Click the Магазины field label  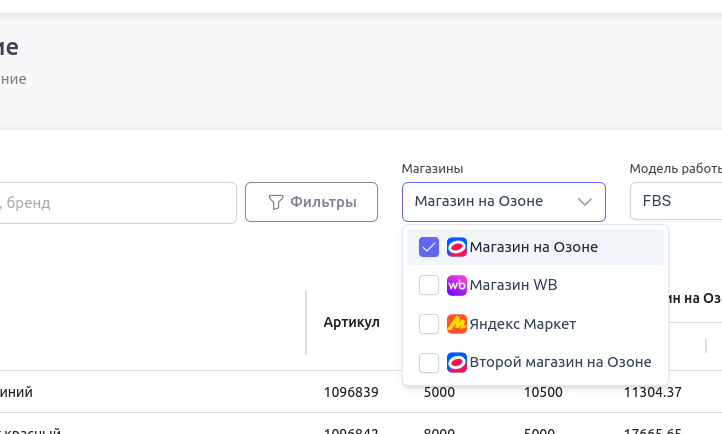[x=432, y=169]
